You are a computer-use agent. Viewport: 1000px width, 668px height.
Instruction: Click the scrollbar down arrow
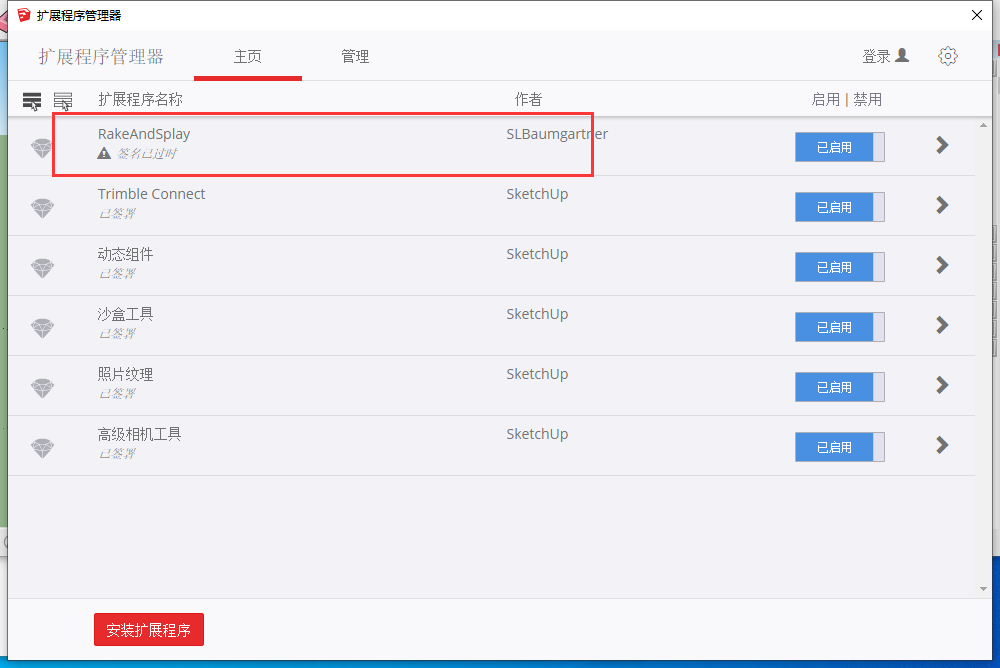pos(983,589)
